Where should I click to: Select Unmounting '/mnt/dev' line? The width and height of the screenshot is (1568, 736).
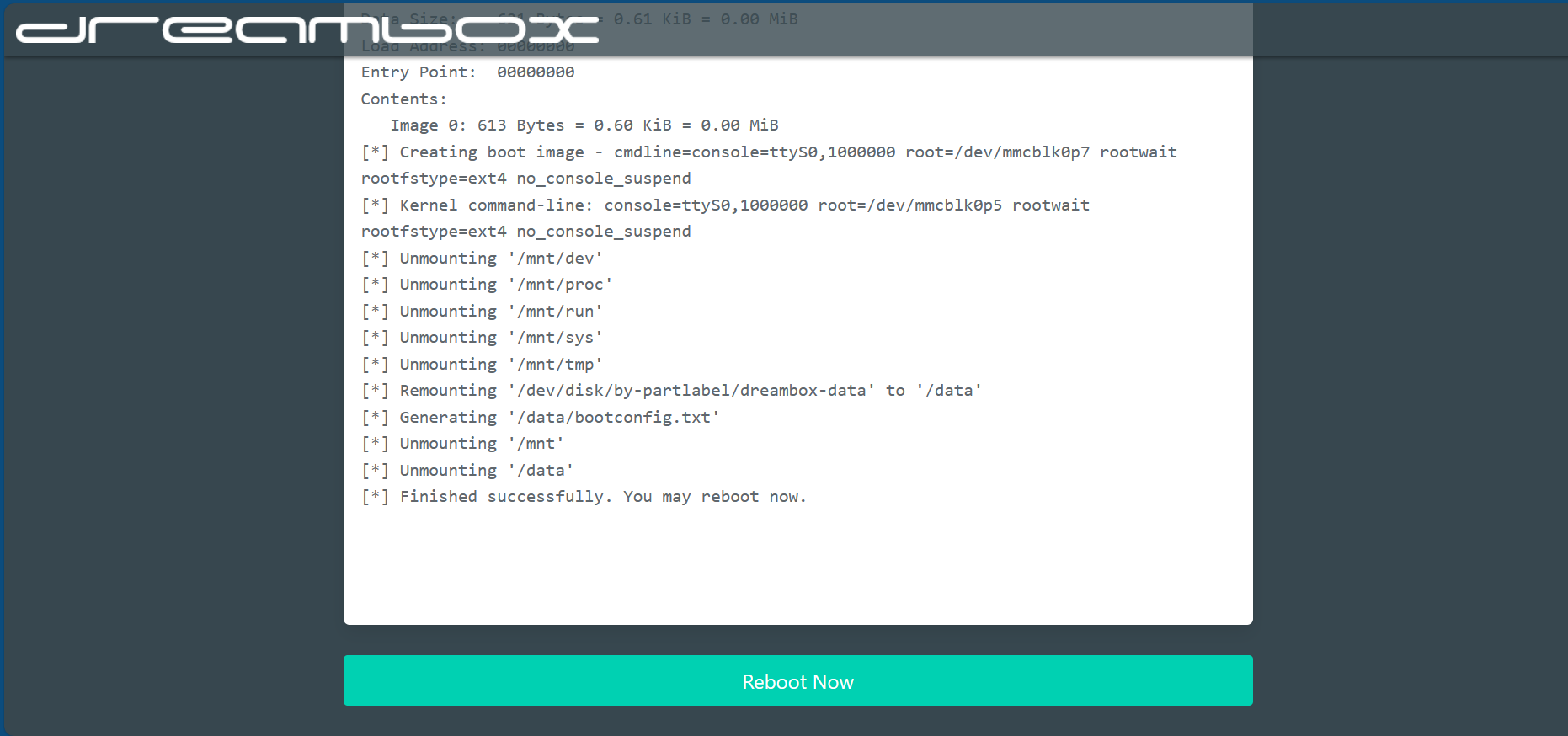482,259
